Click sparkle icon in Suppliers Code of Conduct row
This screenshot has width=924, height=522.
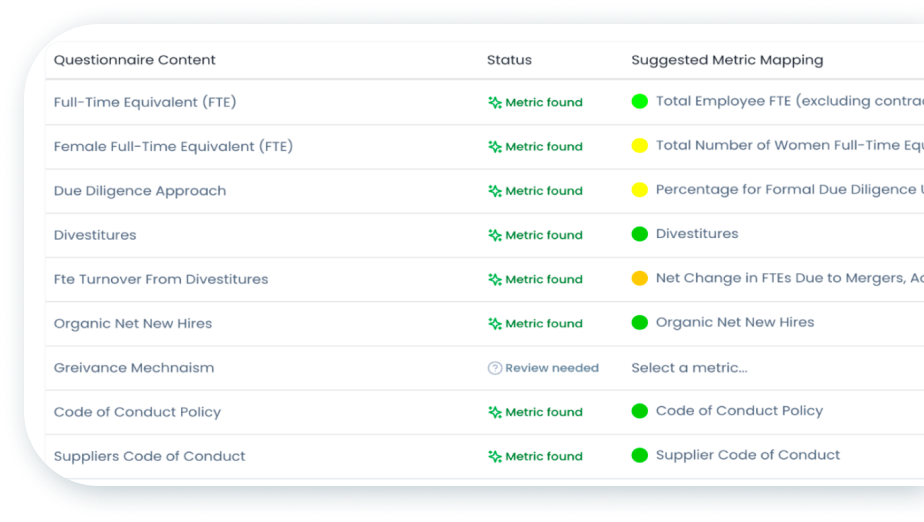[494, 457]
